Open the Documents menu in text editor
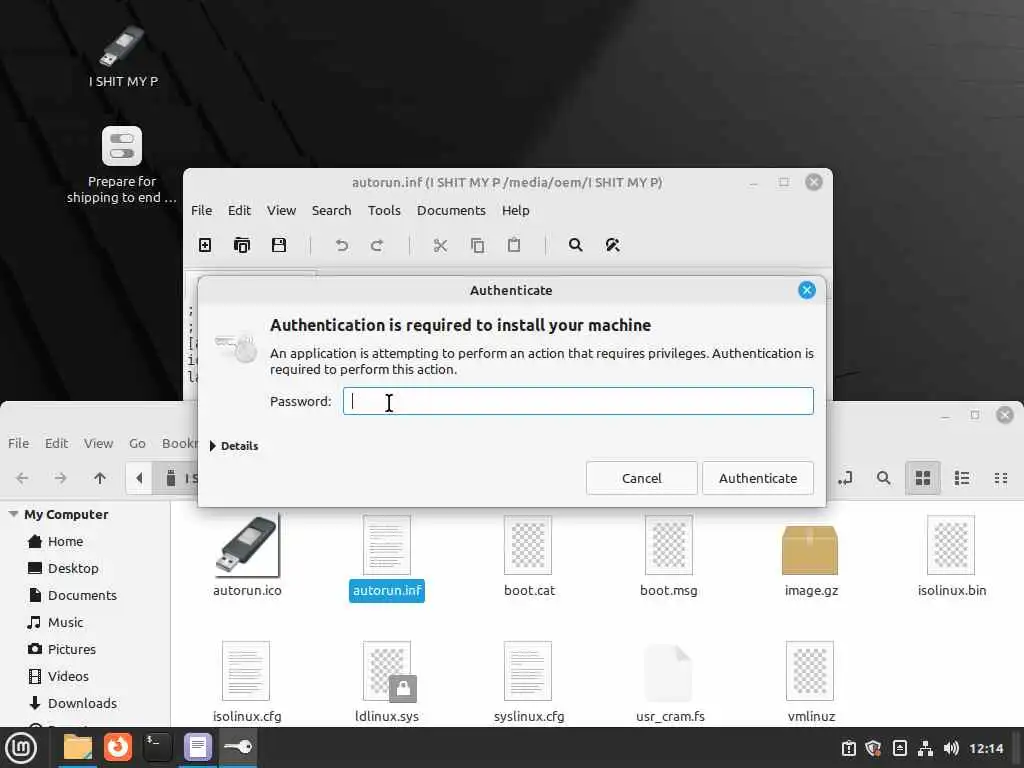 (x=451, y=210)
